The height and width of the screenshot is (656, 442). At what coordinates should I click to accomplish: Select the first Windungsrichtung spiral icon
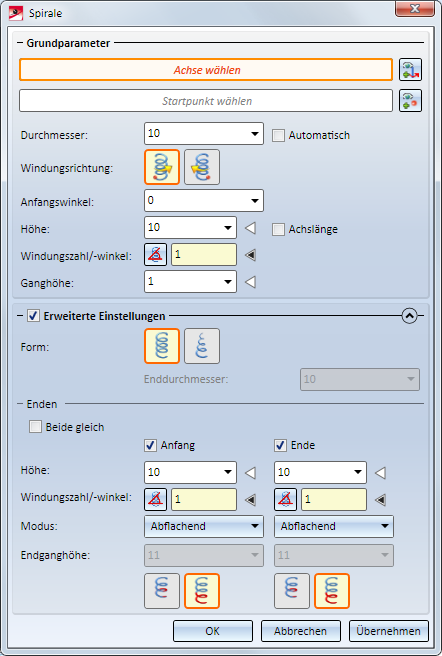pos(162,167)
